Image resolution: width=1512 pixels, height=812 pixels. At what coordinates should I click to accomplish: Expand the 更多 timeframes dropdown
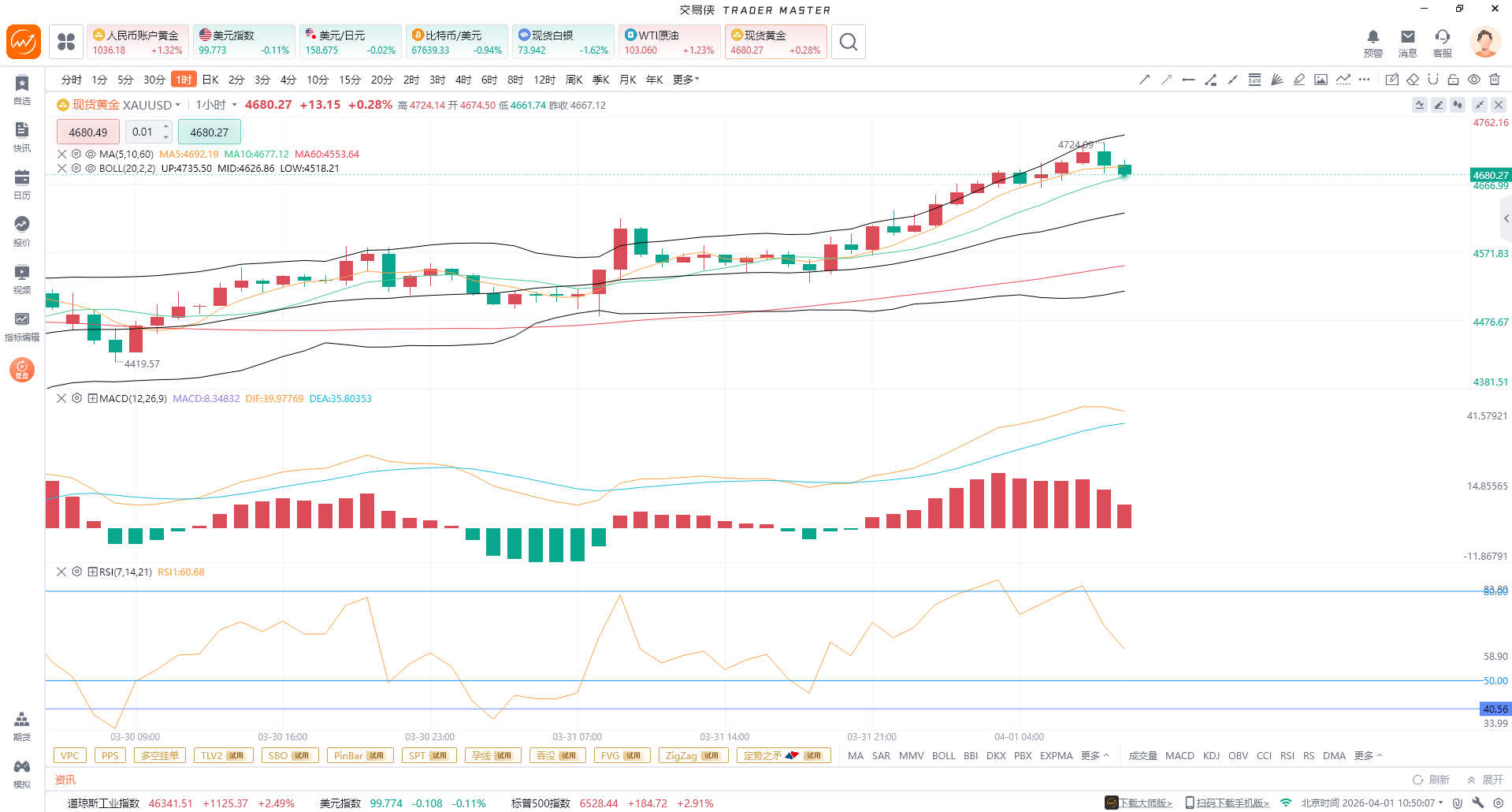point(686,80)
